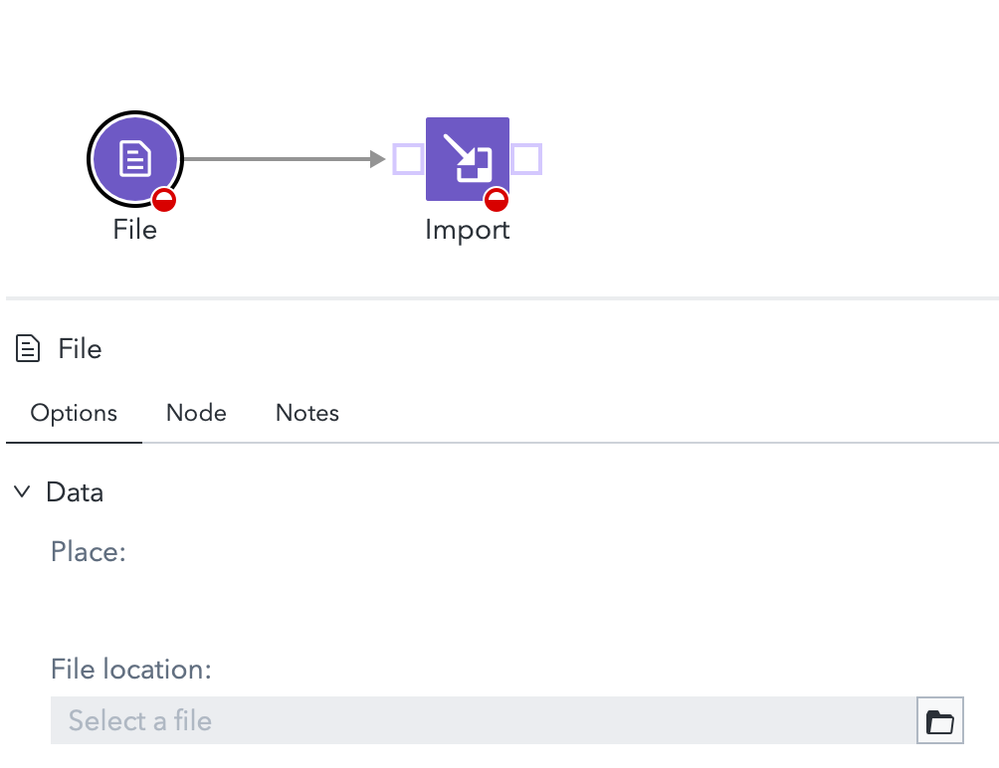Click the Data section heading
This screenshot has height=768, width=999.
pyautogui.click(x=75, y=492)
